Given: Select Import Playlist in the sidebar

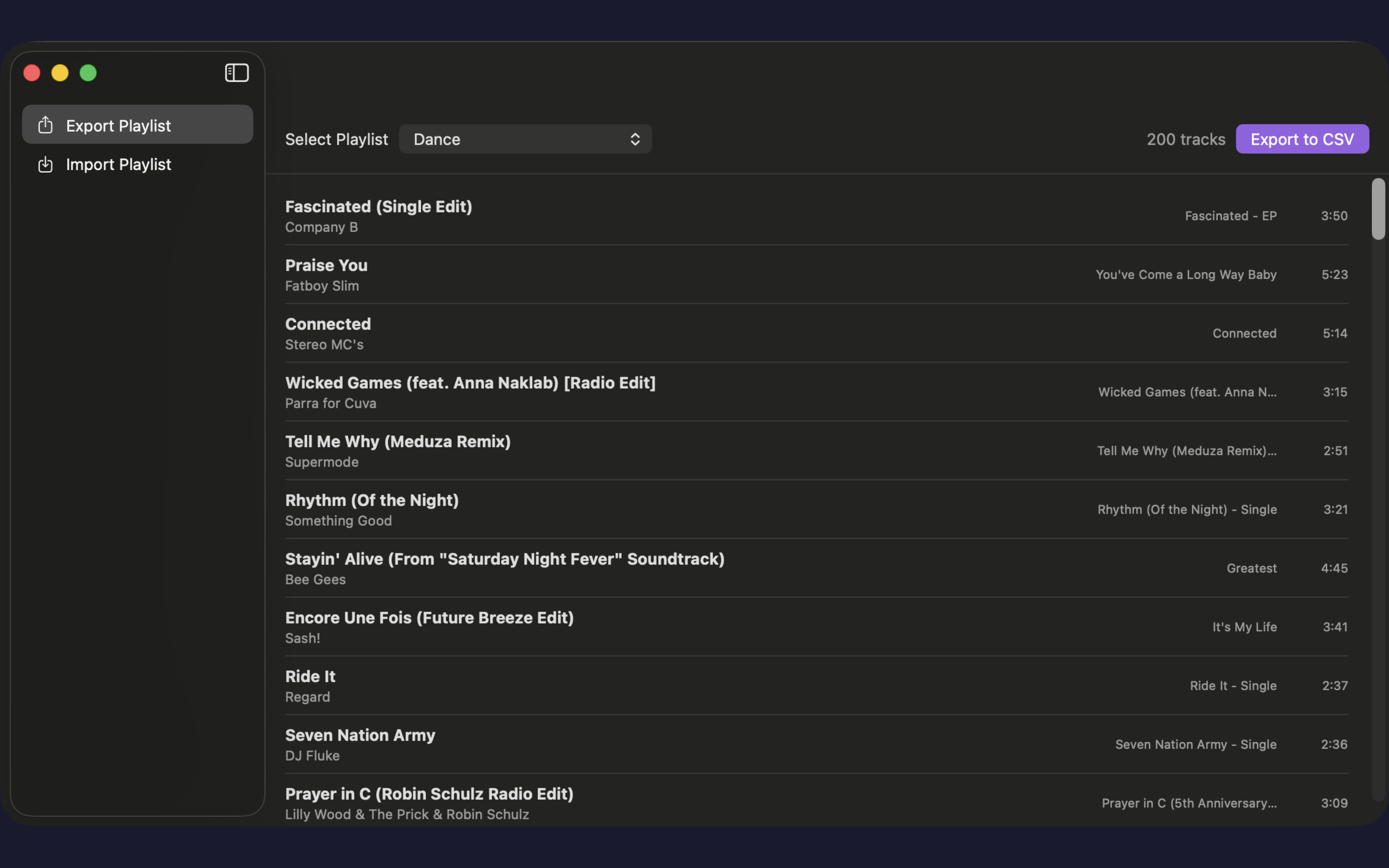Looking at the screenshot, I should [119, 164].
